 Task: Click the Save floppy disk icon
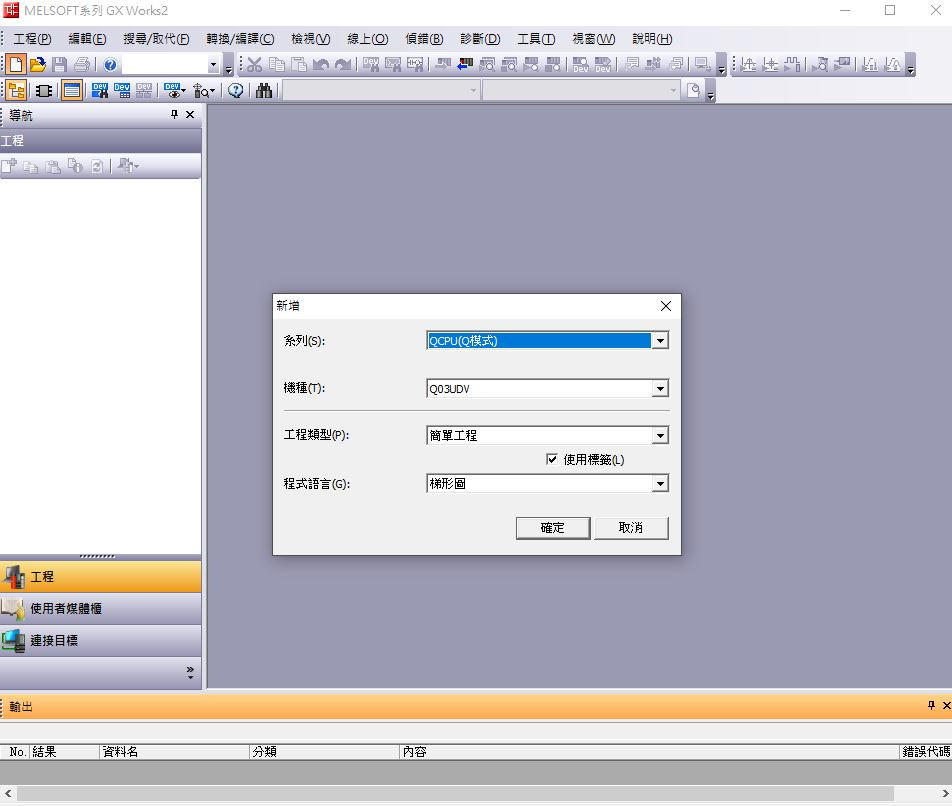point(60,64)
